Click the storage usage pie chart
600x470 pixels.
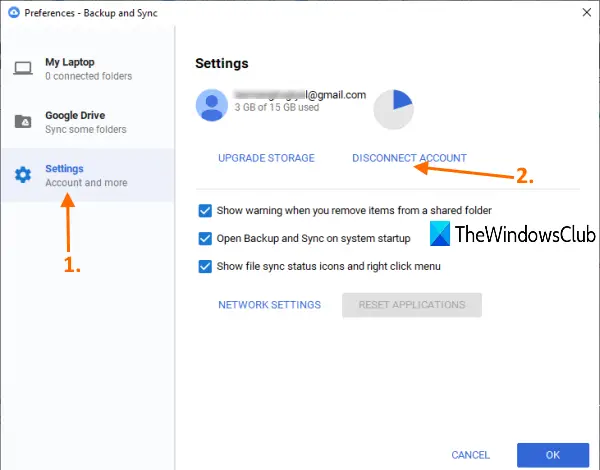[393, 109]
